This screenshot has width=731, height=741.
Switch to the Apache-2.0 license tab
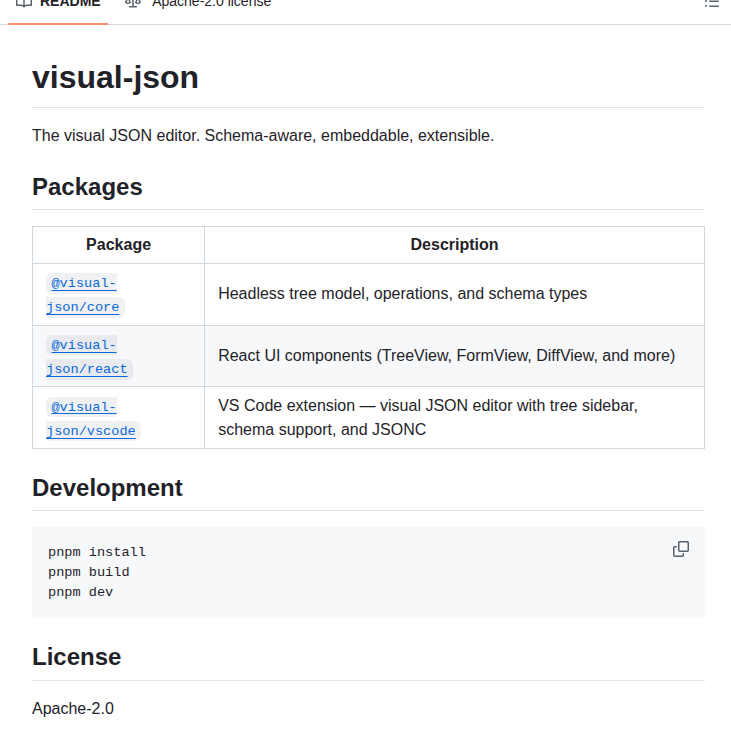pos(198,6)
